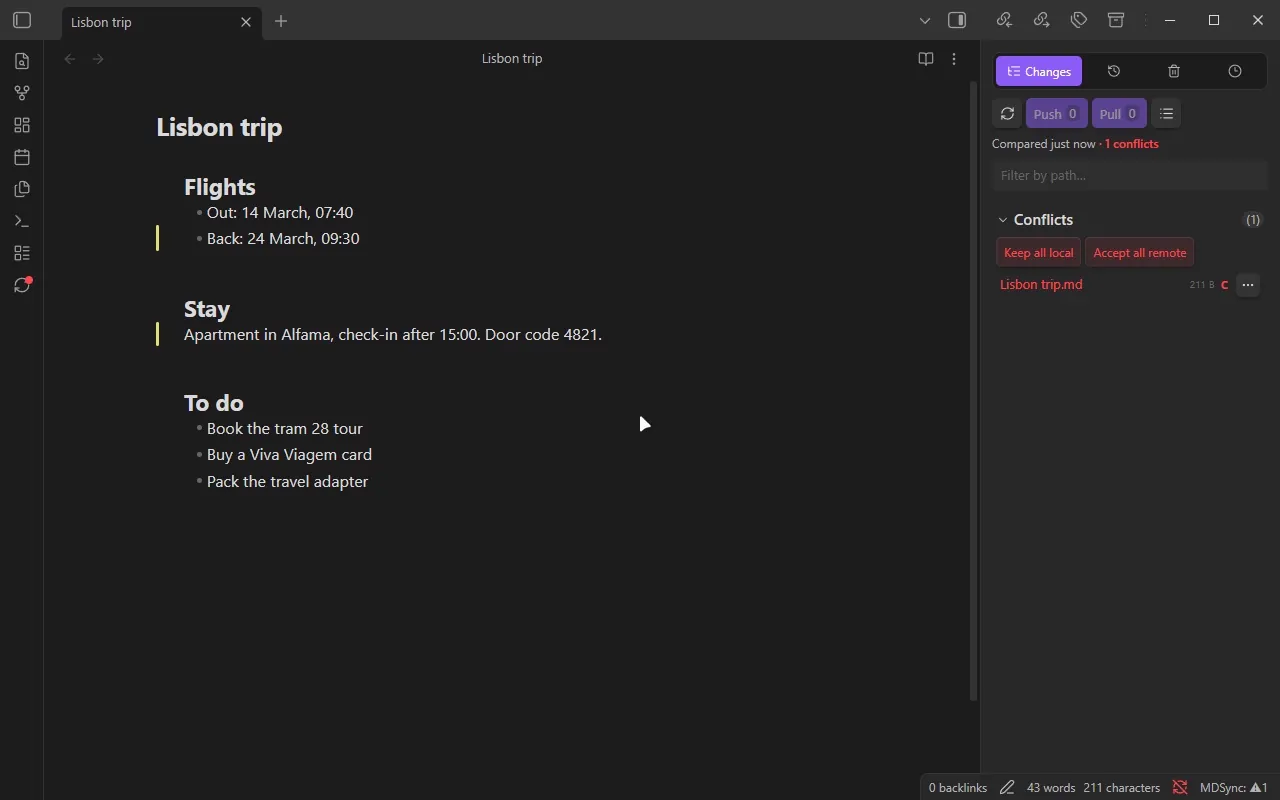Image resolution: width=1280 pixels, height=800 pixels.
Task: Click Keep all local
Action: [1038, 253]
